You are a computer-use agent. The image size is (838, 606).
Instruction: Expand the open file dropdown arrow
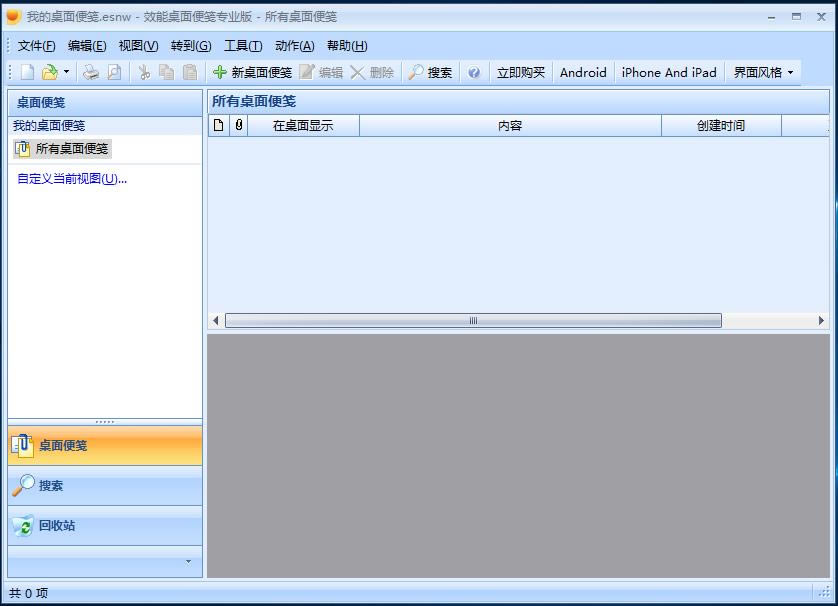[66, 72]
